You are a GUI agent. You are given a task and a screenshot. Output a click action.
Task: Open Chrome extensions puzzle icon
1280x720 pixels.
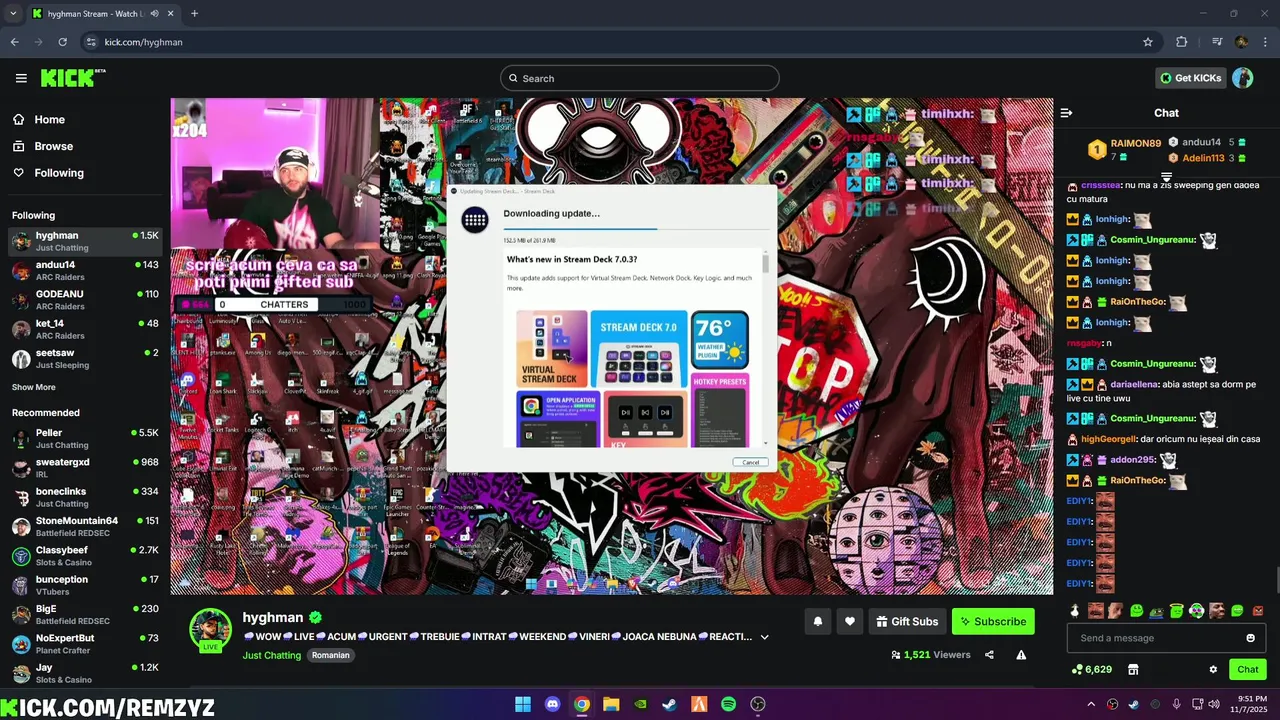click(x=1181, y=42)
